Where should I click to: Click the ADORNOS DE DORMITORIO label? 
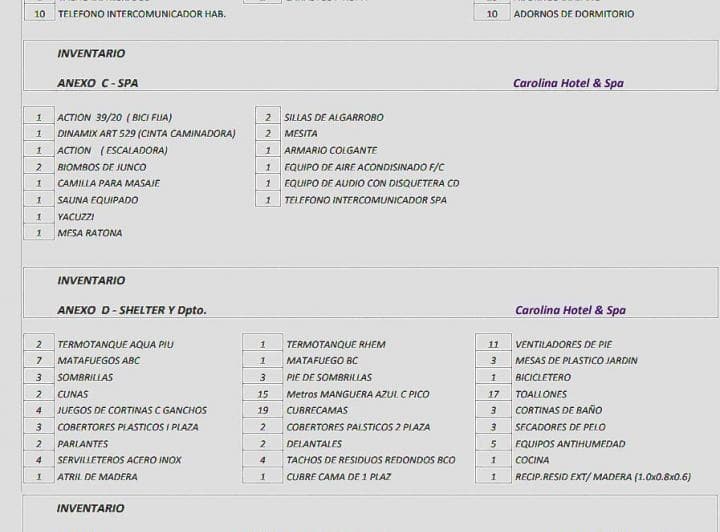[x=573, y=14]
